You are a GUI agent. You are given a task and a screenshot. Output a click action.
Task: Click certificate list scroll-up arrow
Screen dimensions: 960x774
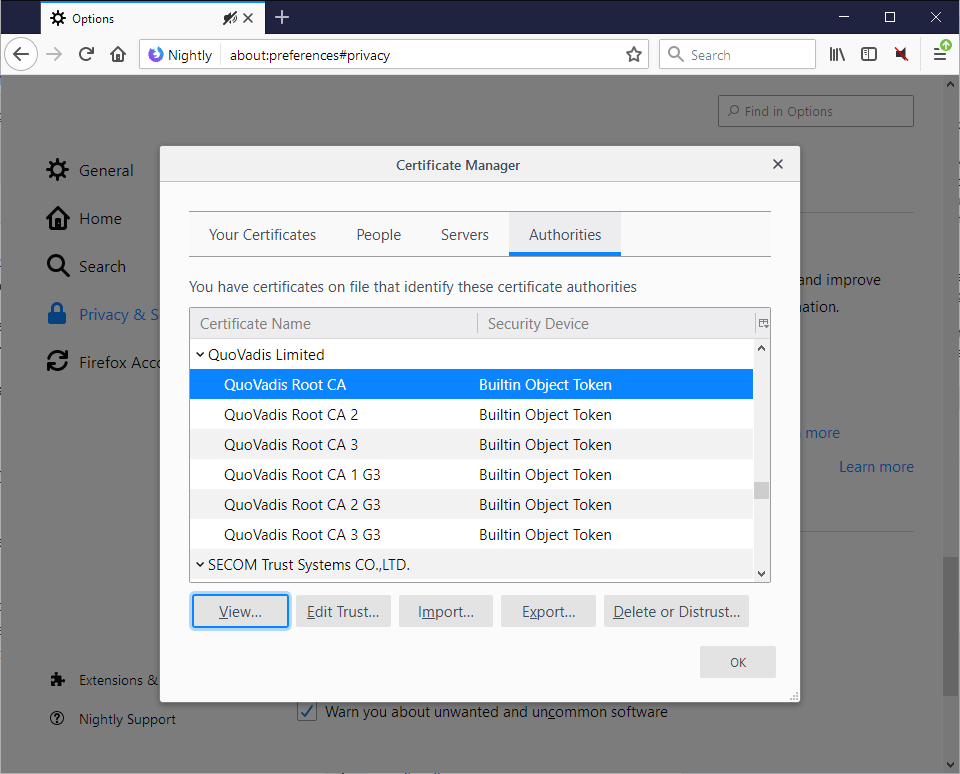[761, 348]
